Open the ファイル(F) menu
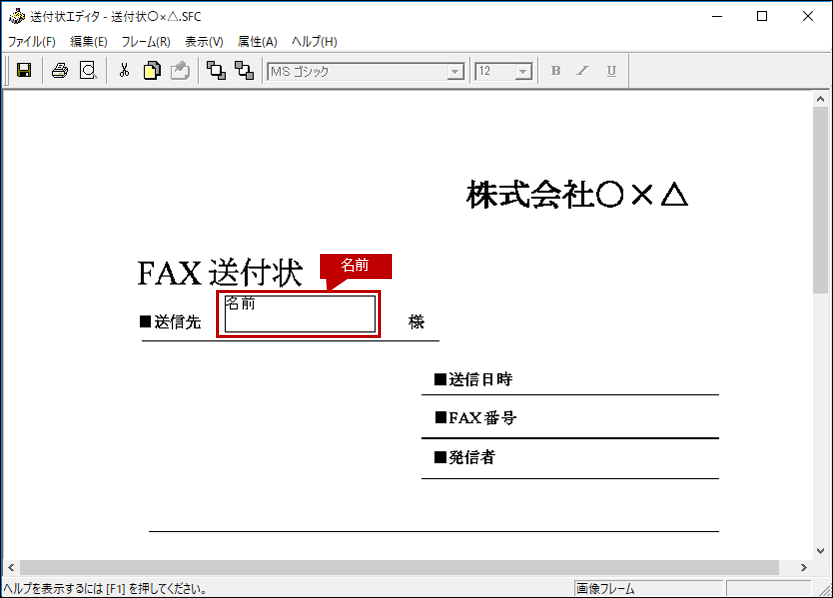The width and height of the screenshot is (833, 598). click(32, 41)
